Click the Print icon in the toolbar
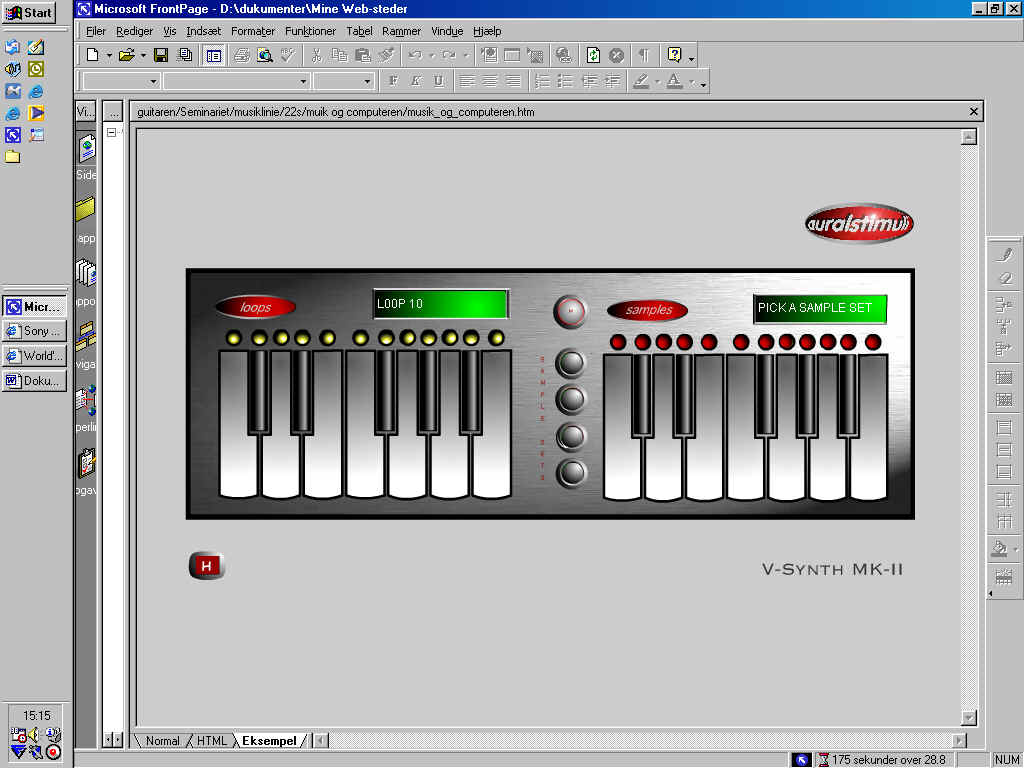 click(242, 55)
